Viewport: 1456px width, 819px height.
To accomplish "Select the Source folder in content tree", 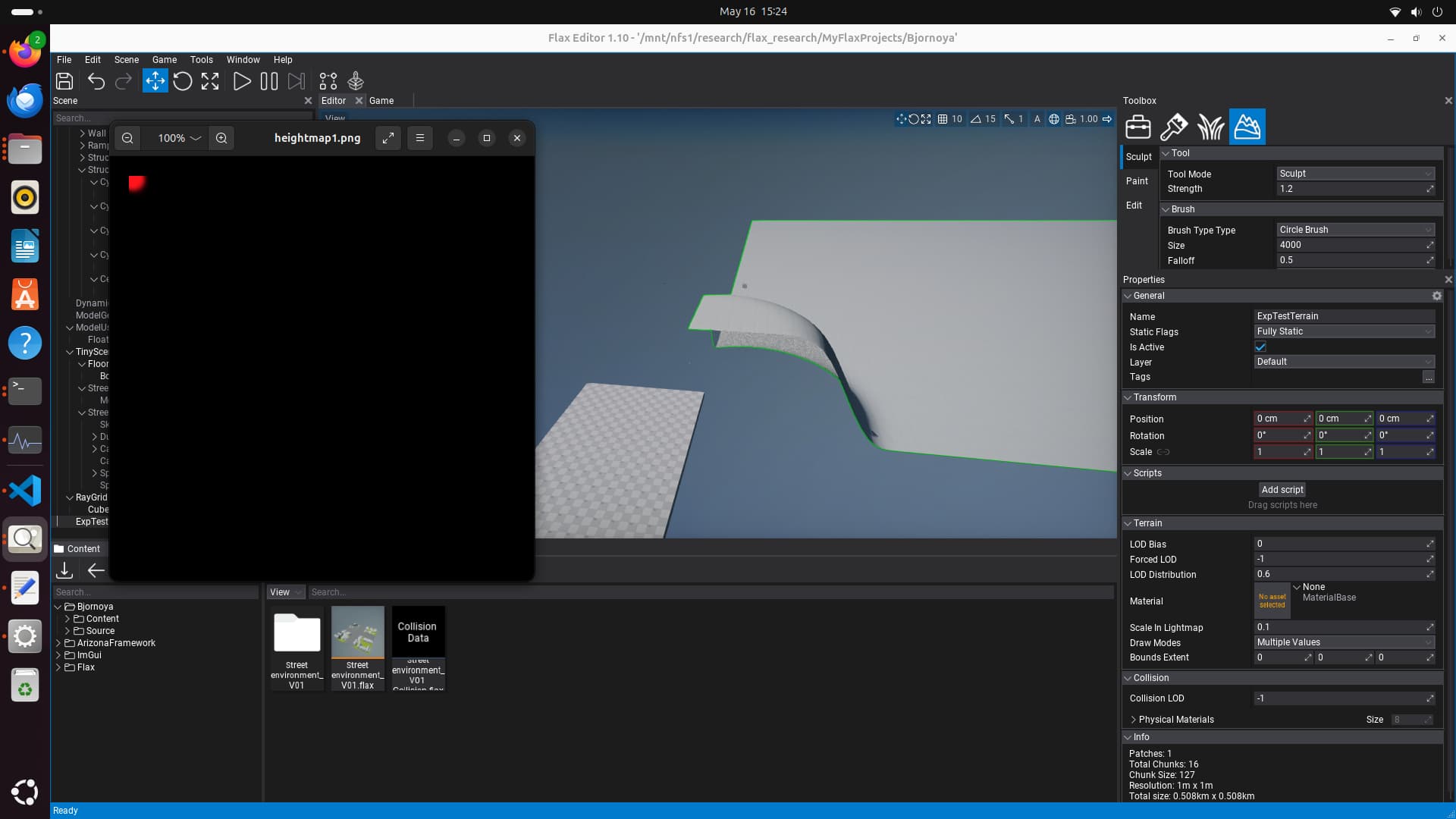I will click(x=100, y=631).
